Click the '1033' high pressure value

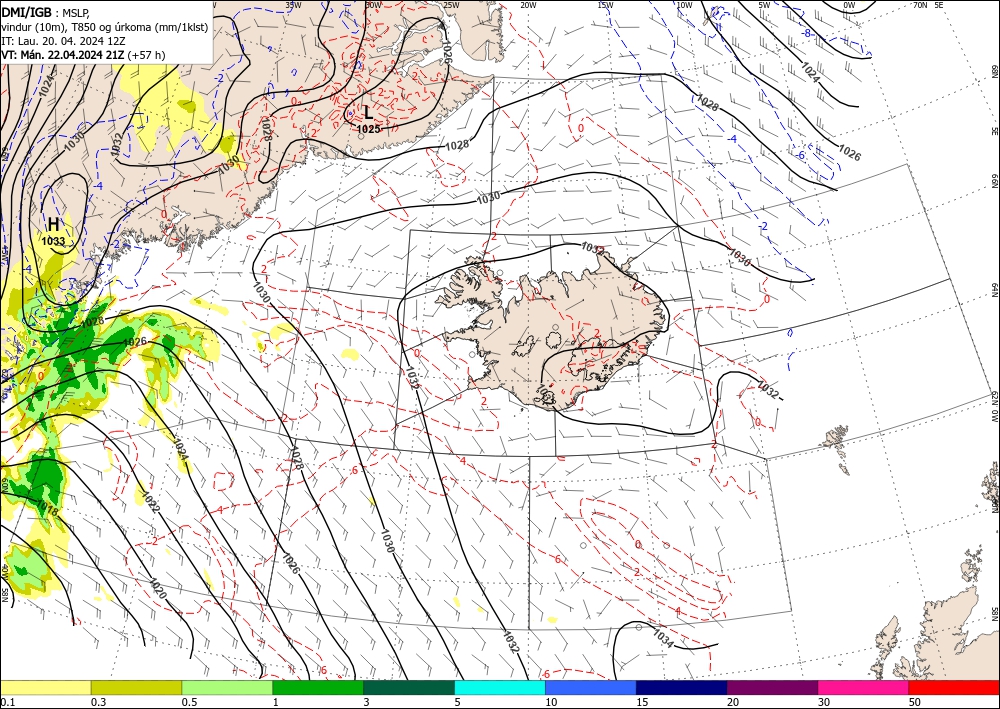pos(53,241)
